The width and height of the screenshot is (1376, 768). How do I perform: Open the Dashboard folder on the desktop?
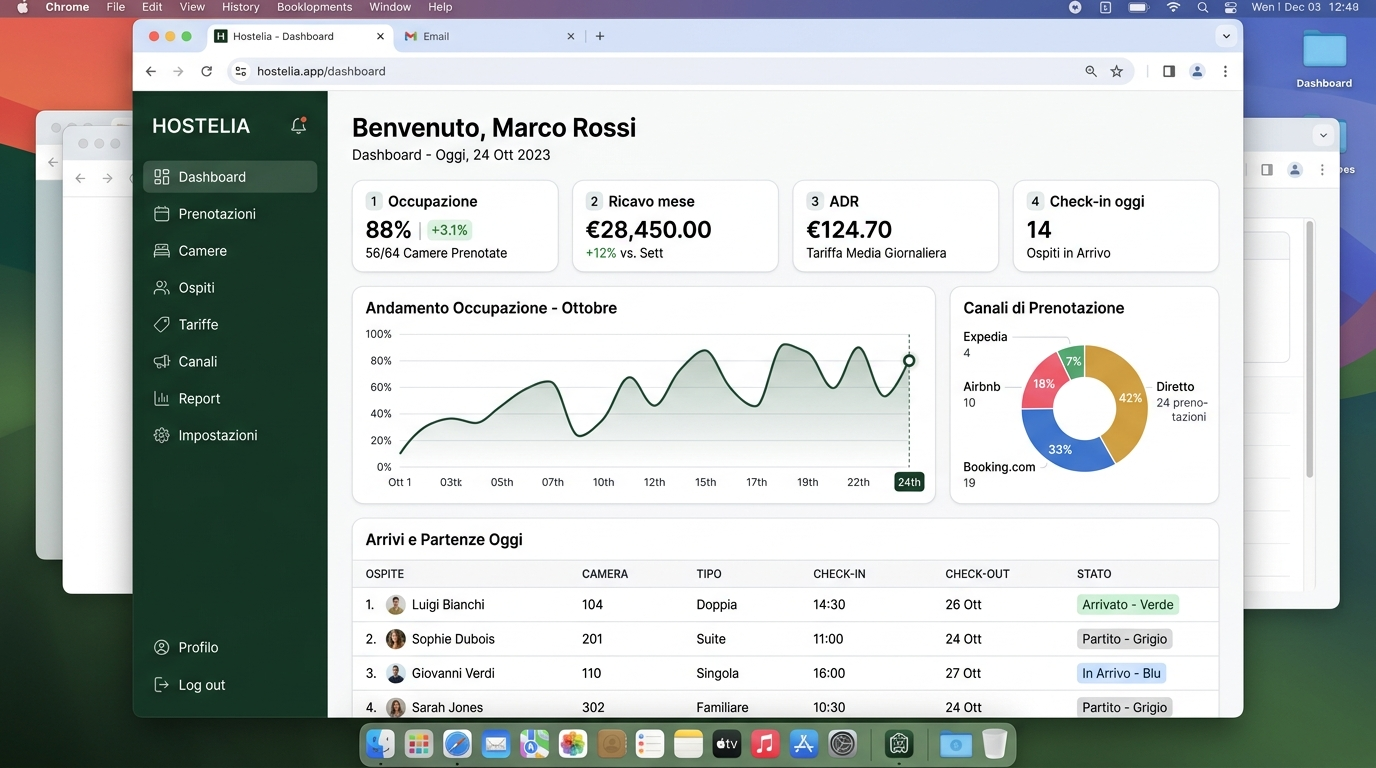(1324, 59)
